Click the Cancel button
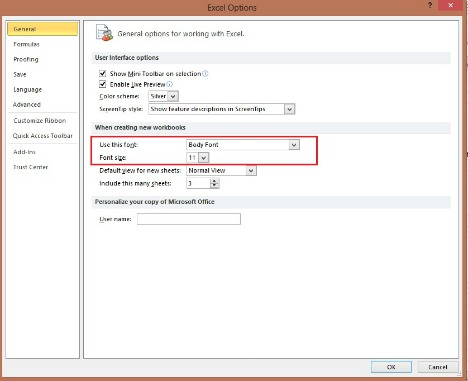 click(438, 367)
